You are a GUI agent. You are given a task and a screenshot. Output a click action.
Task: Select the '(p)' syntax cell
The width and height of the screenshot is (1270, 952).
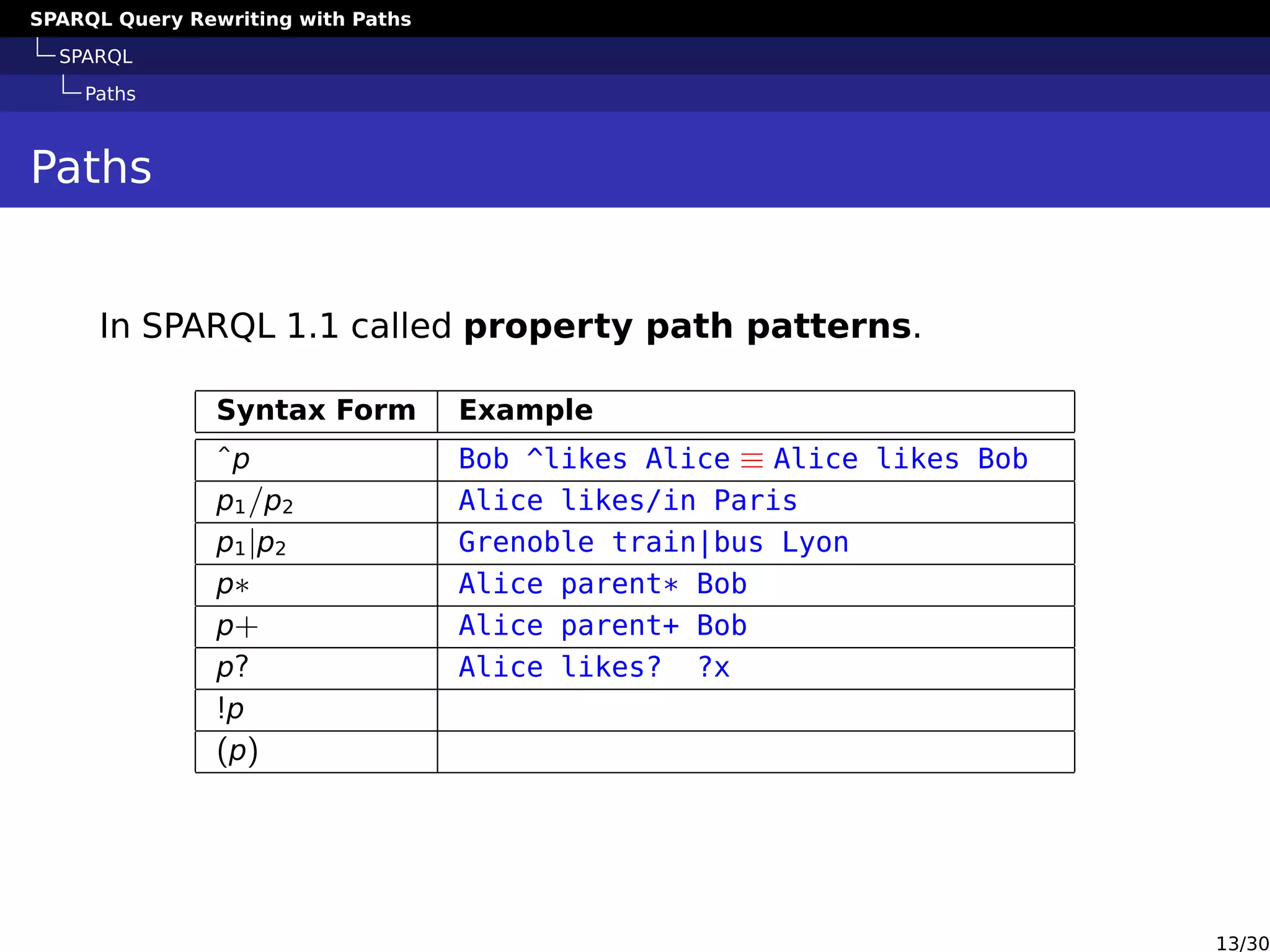316,751
